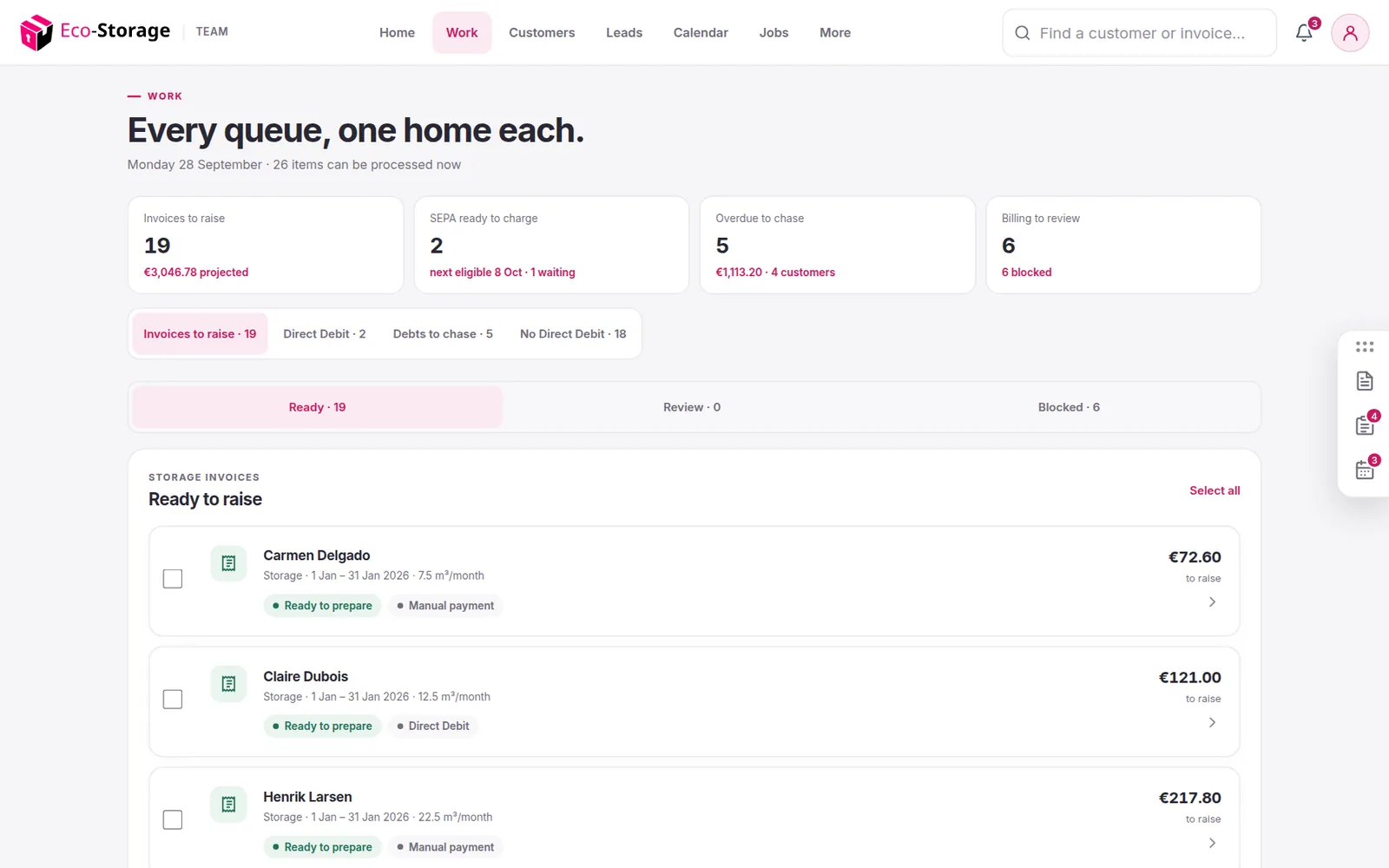Select the Work nav item
1389x868 pixels.
point(462,33)
